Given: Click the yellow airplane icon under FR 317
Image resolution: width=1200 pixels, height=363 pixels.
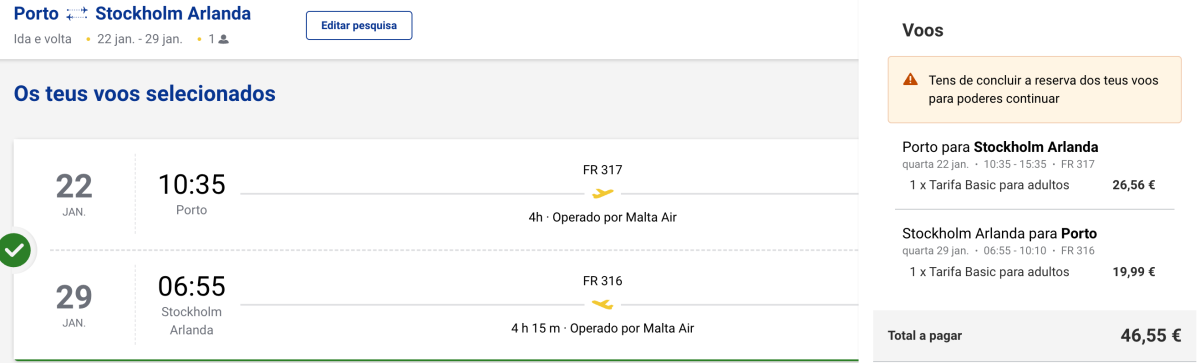Looking at the screenshot, I should [602, 193].
